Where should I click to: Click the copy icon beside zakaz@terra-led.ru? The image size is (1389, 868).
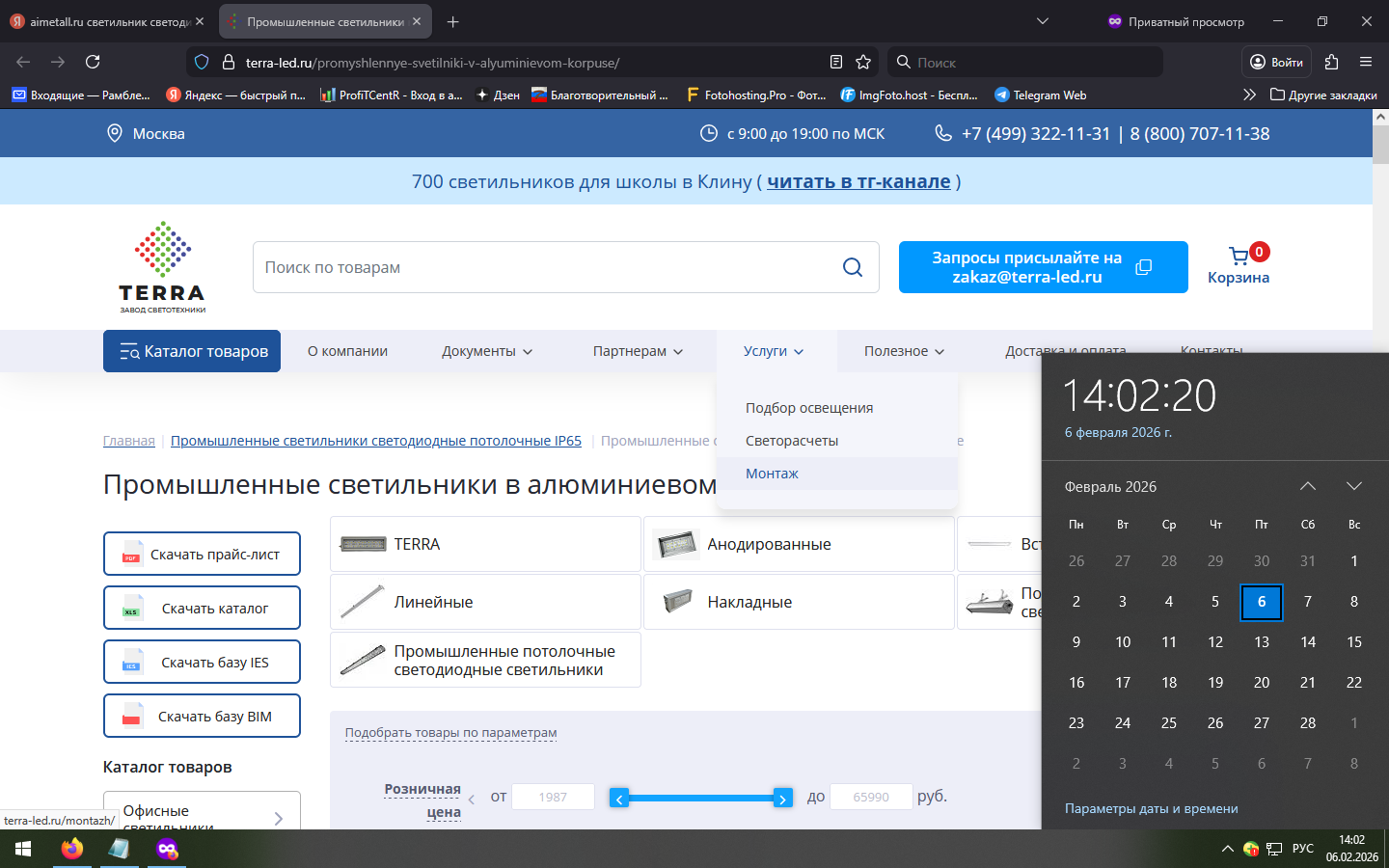point(1144,267)
